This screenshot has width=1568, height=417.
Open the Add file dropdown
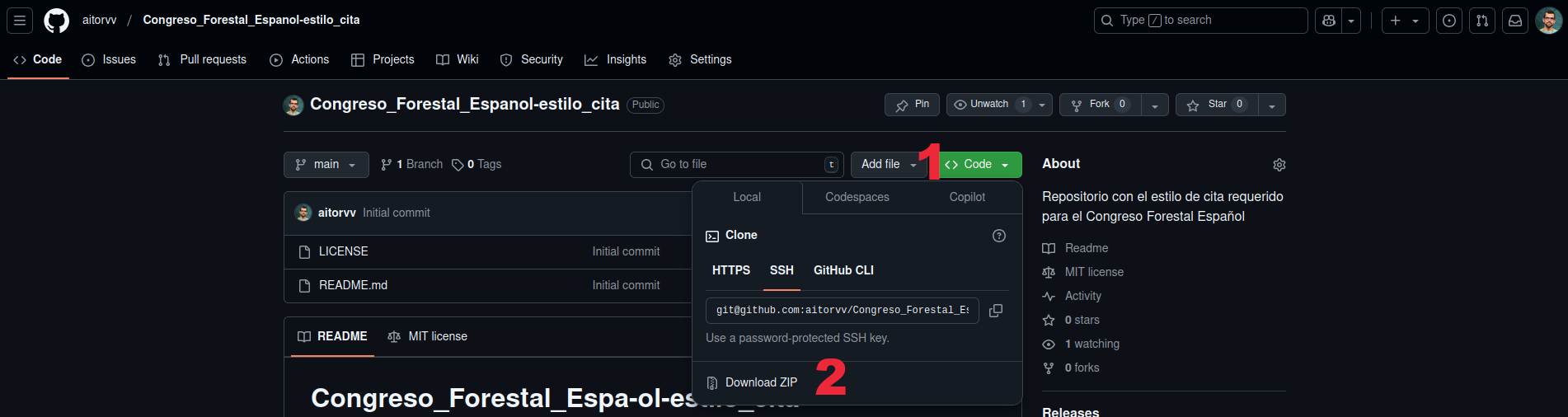pyautogui.click(x=889, y=165)
